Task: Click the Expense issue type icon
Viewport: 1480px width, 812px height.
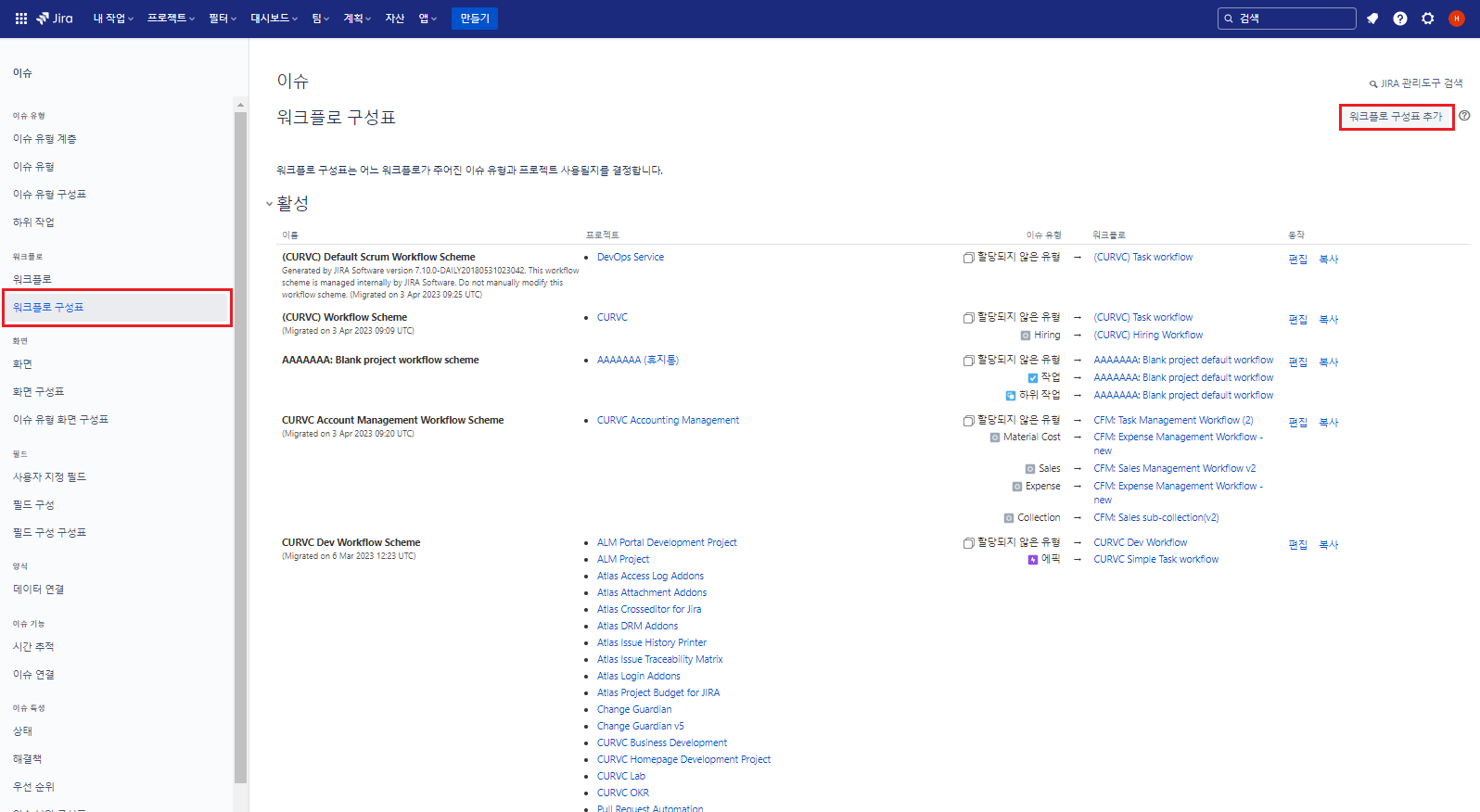Action: 1017,487
